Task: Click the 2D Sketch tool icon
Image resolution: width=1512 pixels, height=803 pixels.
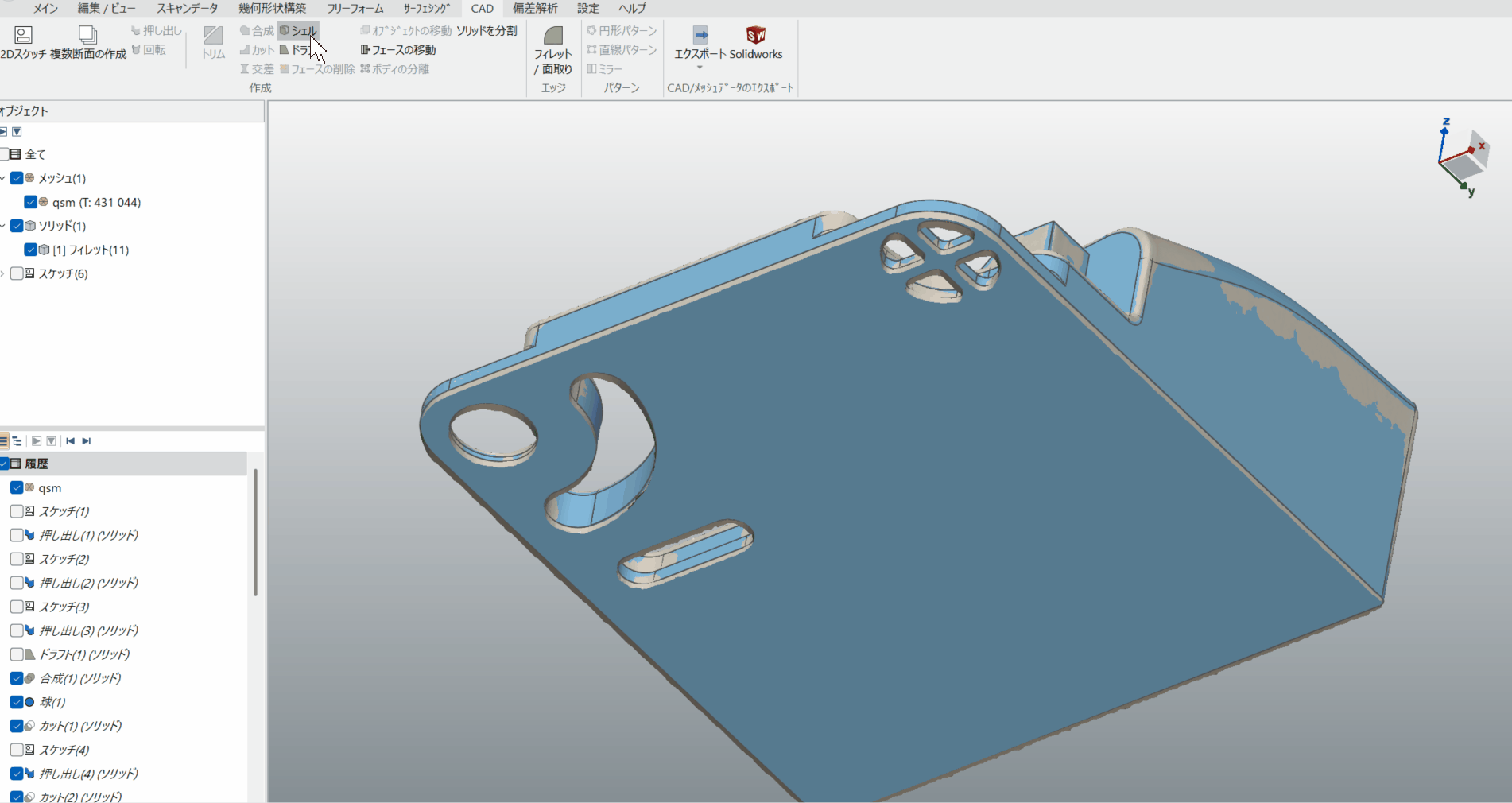Action: tap(23, 35)
